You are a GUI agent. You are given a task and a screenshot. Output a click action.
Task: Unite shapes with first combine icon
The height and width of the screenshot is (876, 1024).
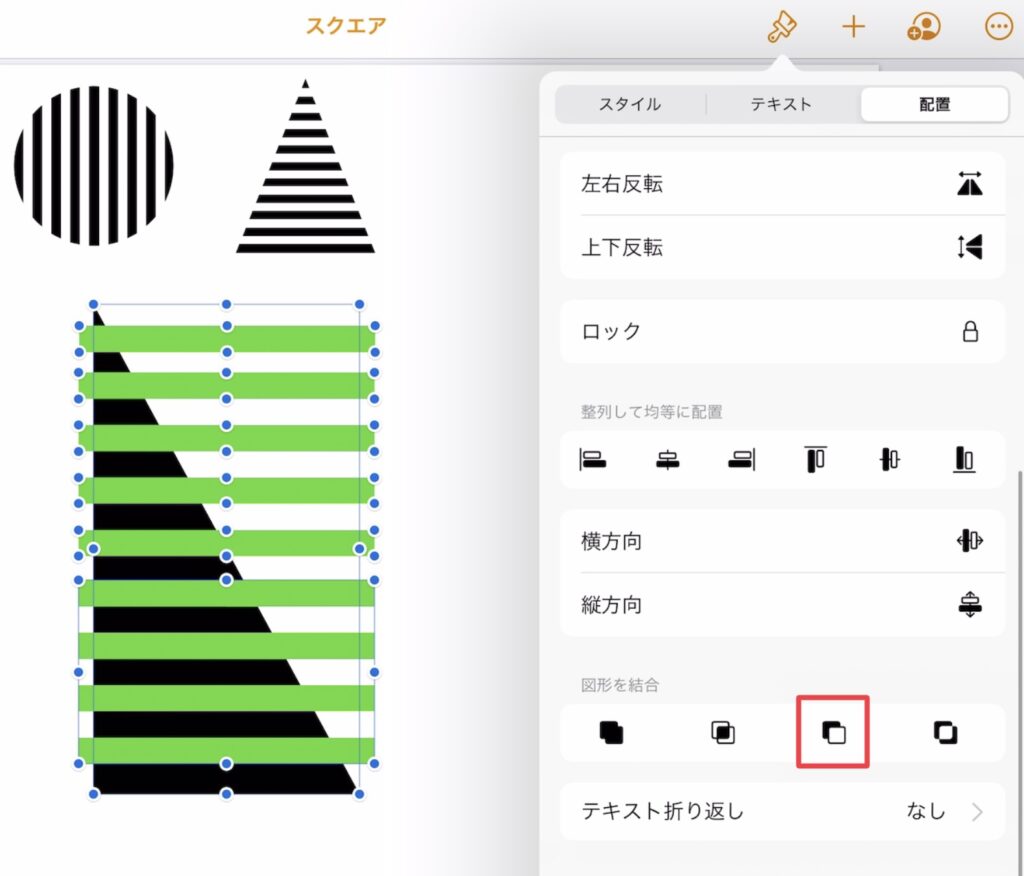[611, 732]
